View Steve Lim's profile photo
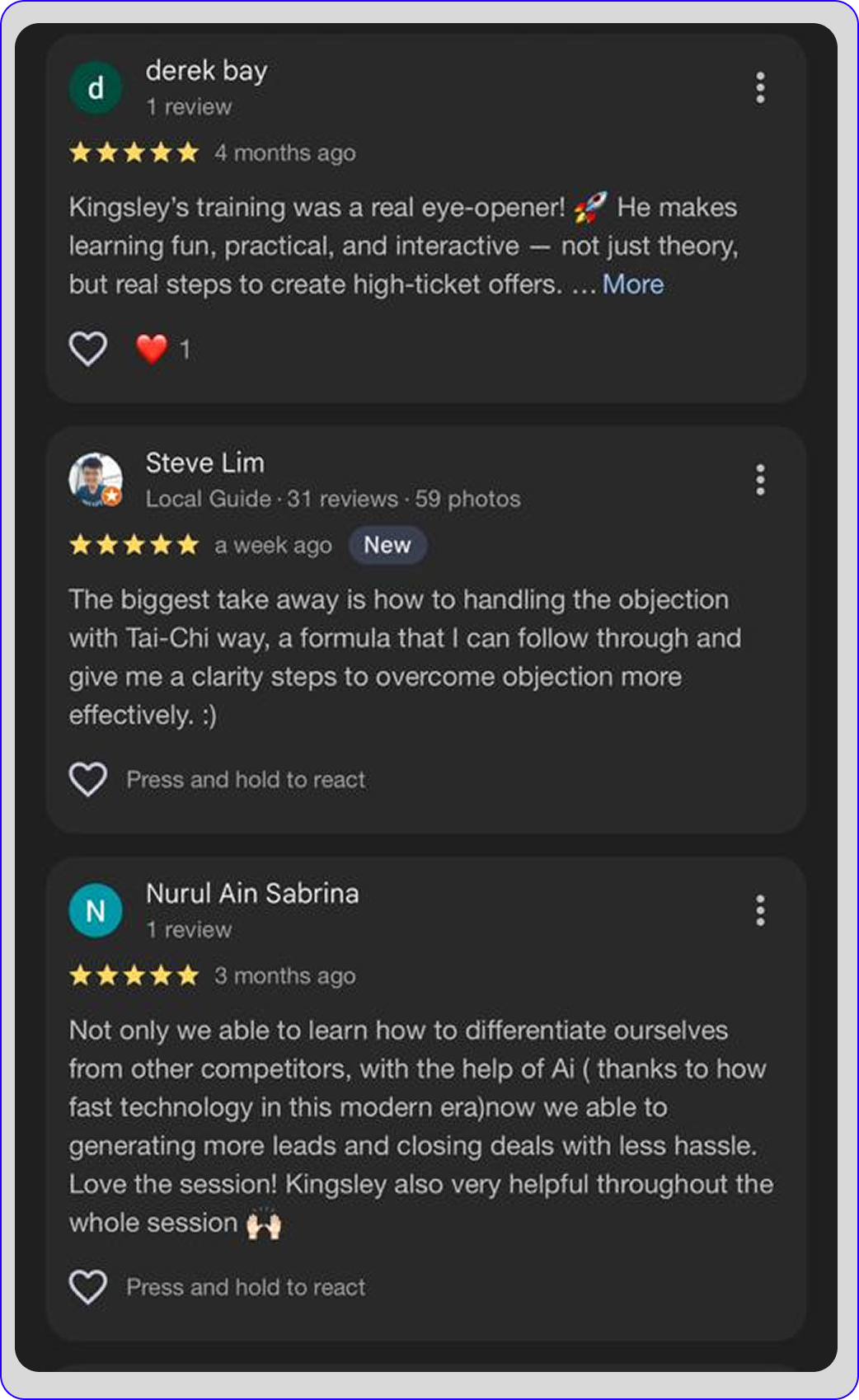The height and width of the screenshot is (1400, 859). (x=96, y=479)
